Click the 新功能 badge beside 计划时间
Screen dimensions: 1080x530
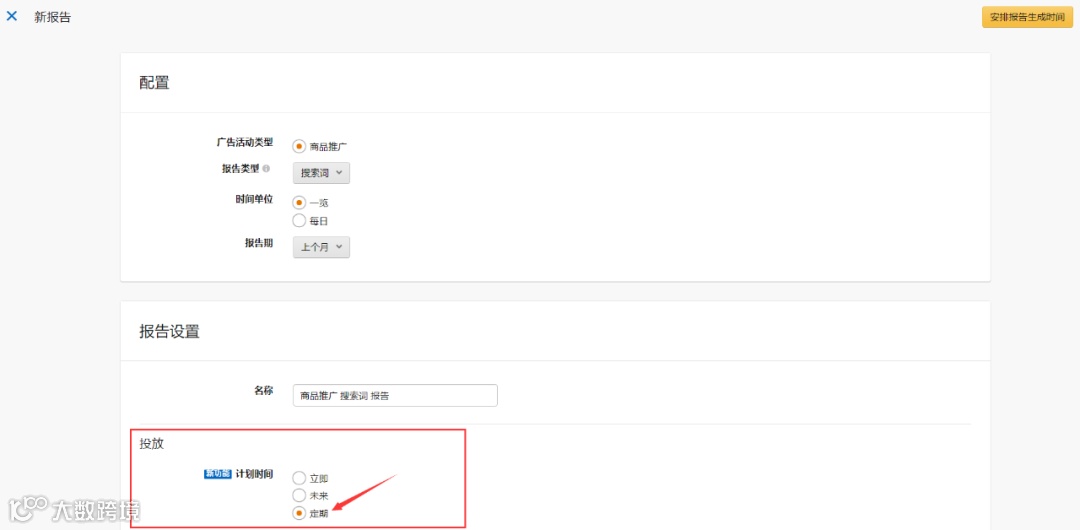218,474
